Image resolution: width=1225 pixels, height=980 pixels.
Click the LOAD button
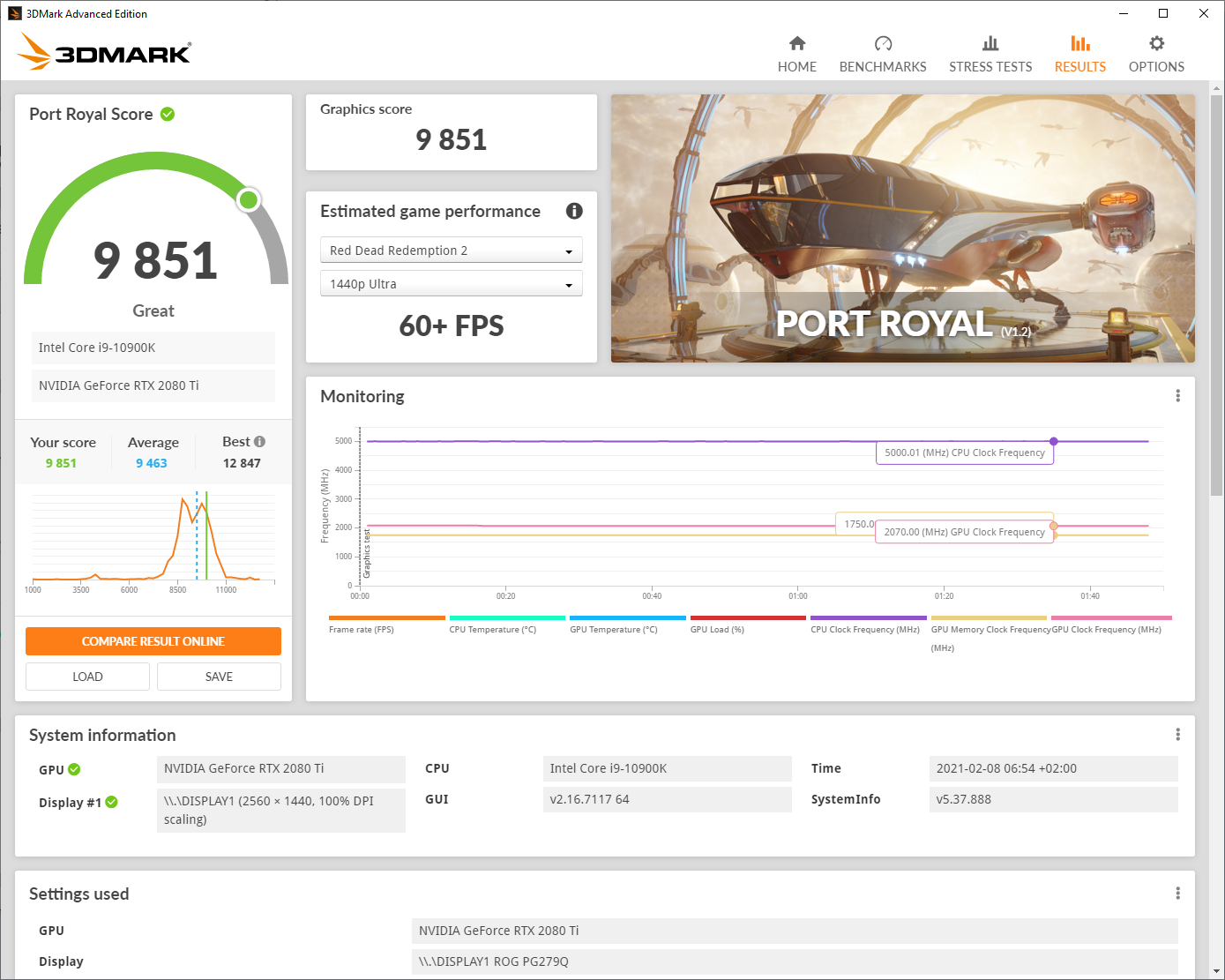click(87, 677)
